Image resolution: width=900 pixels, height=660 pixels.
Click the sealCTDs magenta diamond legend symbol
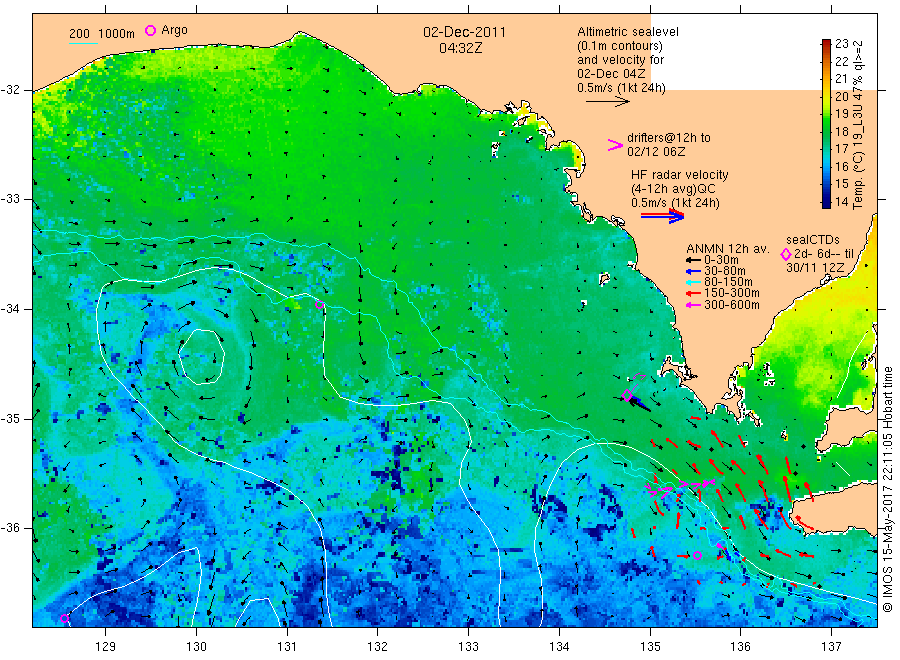[x=786, y=254]
